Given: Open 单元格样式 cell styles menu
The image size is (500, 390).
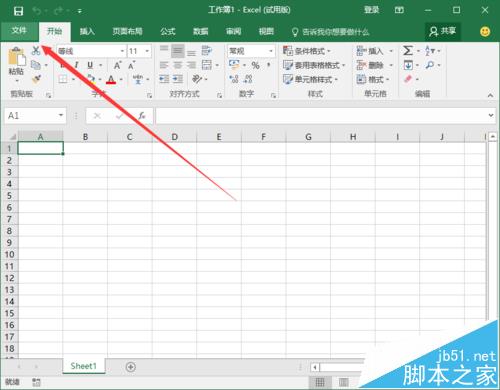Looking at the screenshot, I should tap(310, 79).
